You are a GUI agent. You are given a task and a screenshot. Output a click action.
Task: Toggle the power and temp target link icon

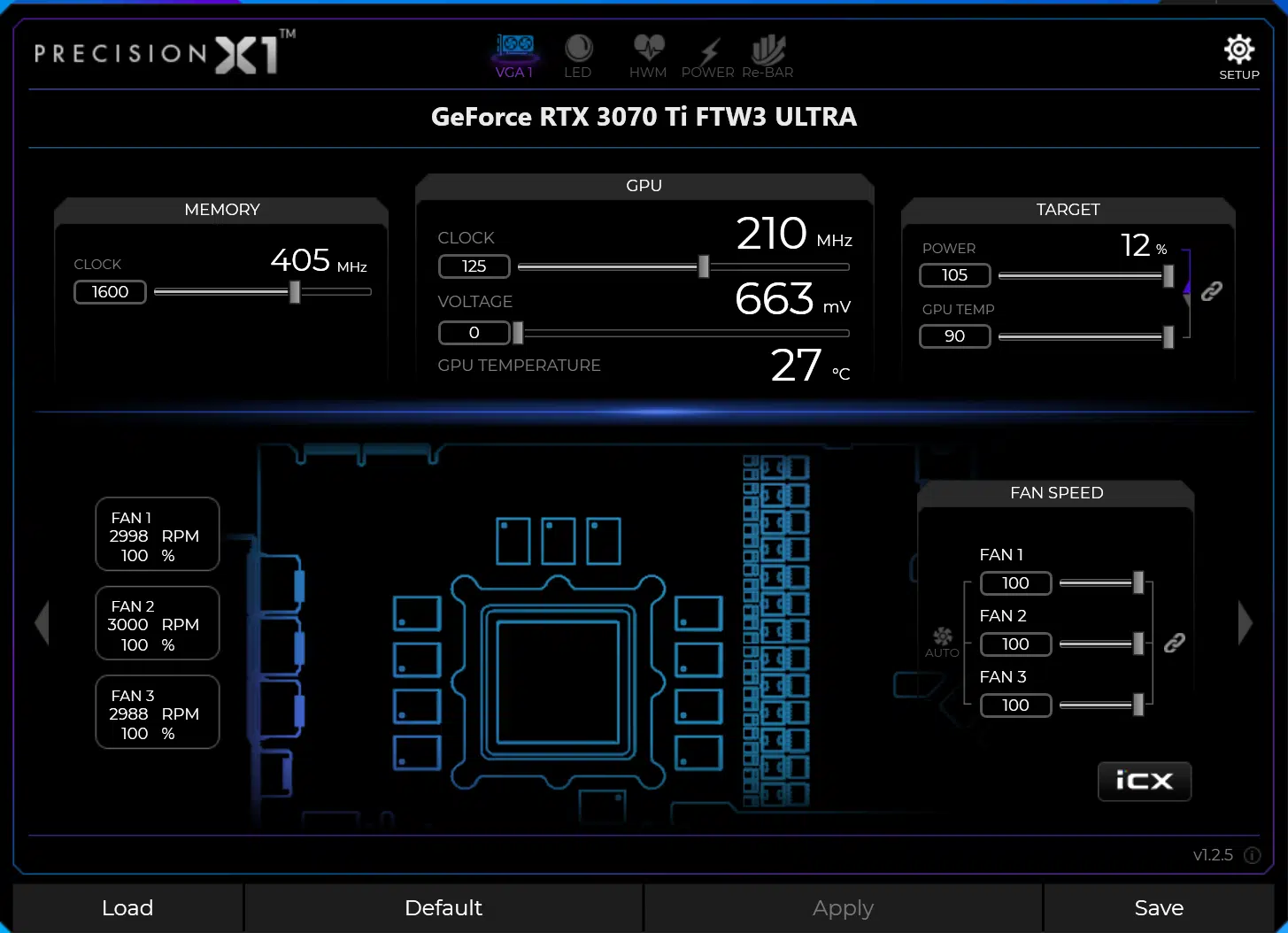point(1212,290)
